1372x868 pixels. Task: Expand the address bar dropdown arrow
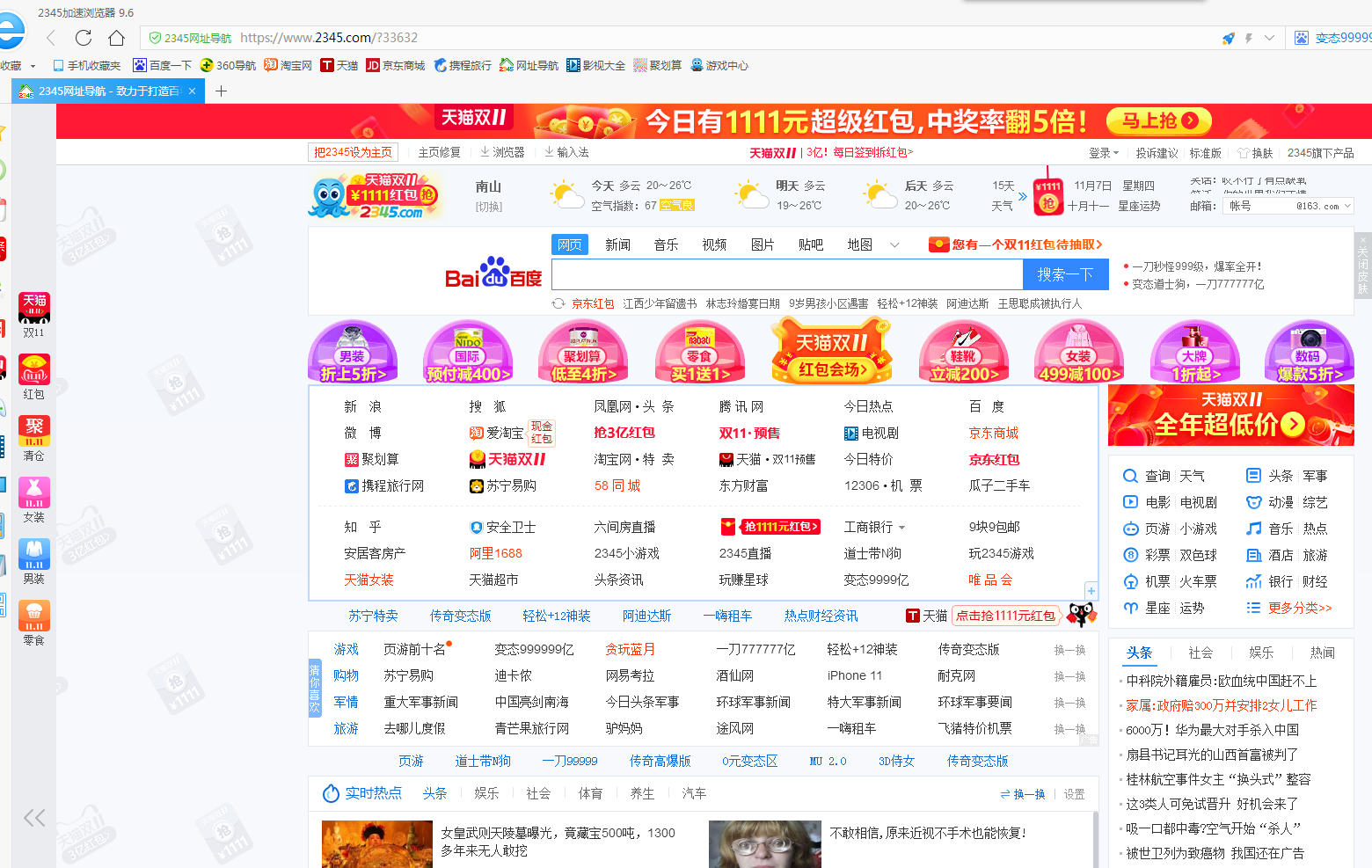click(x=1269, y=38)
